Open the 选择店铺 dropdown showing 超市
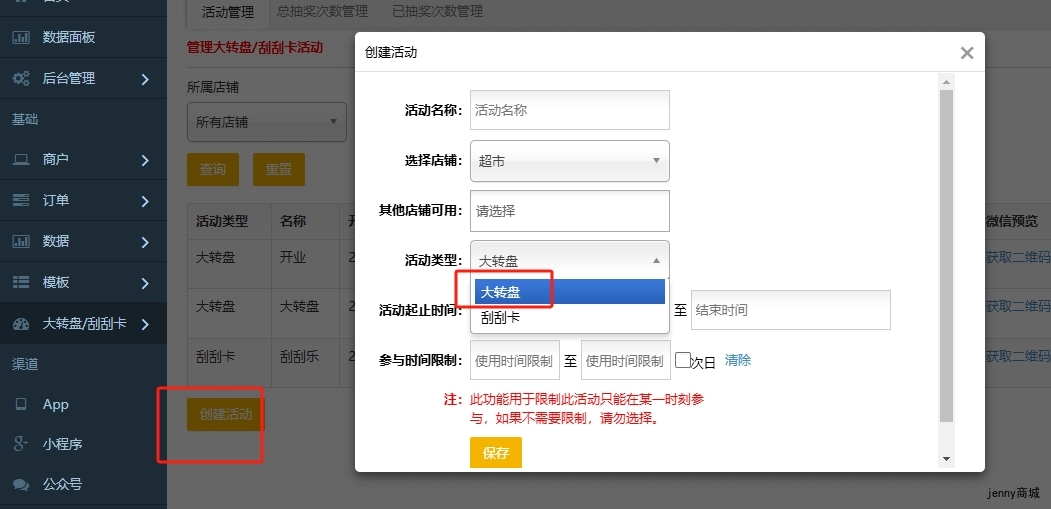The height and width of the screenshot is (509, 1051). [569, 160]
